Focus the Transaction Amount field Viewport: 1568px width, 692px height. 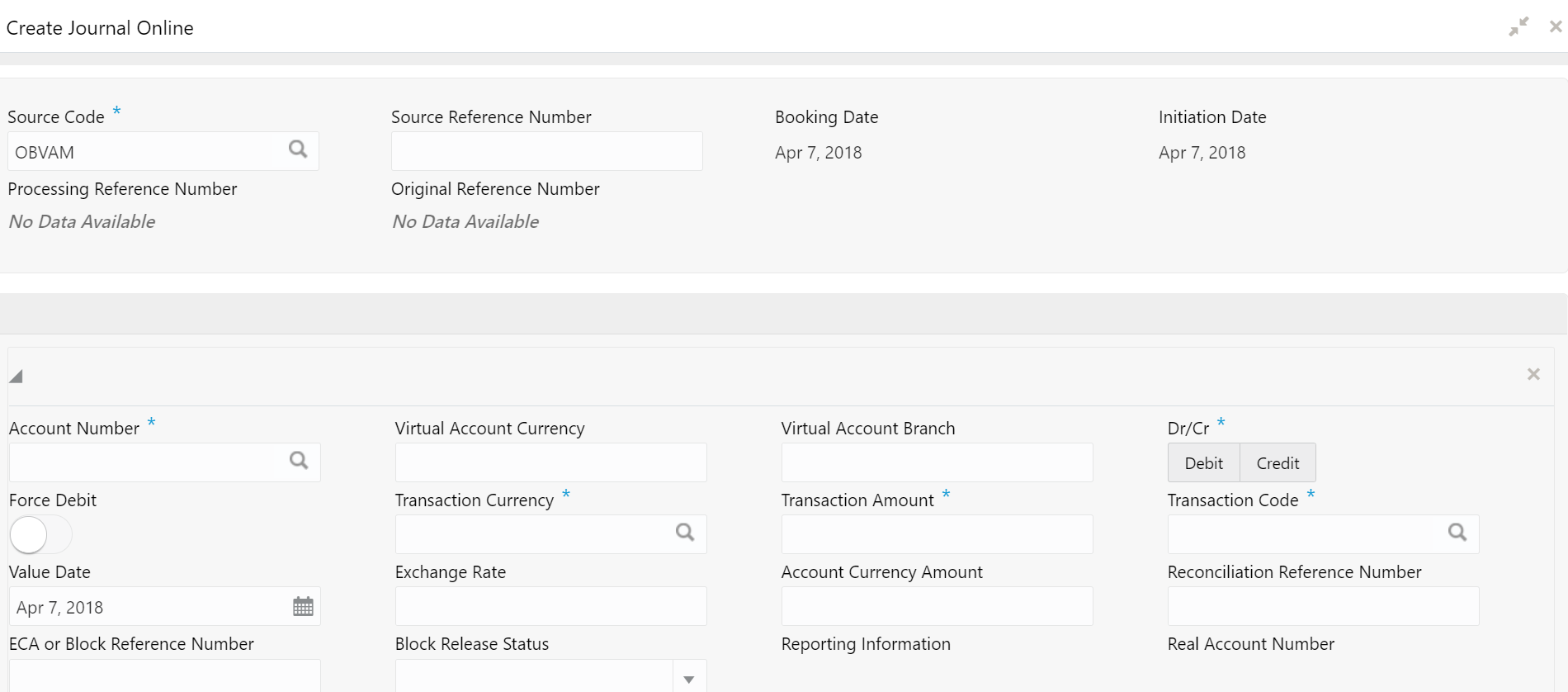click(x=937, y=534)
